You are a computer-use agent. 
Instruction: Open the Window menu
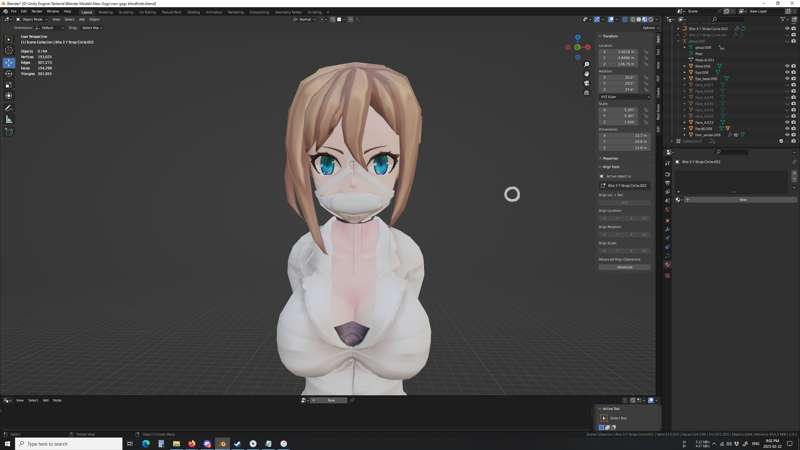coord(53,11)
